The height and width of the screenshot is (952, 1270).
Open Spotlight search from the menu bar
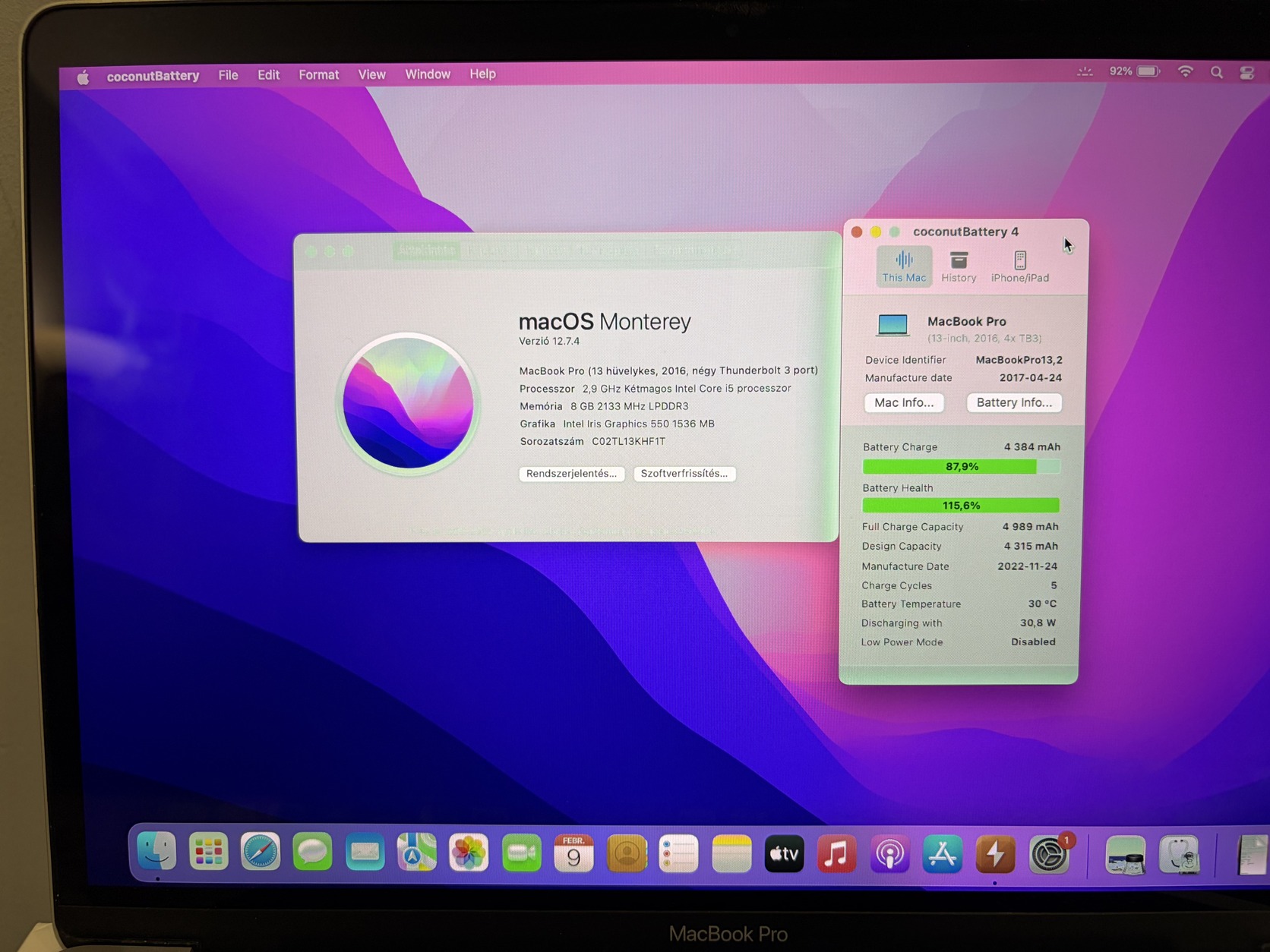[x=1217, y=72]
